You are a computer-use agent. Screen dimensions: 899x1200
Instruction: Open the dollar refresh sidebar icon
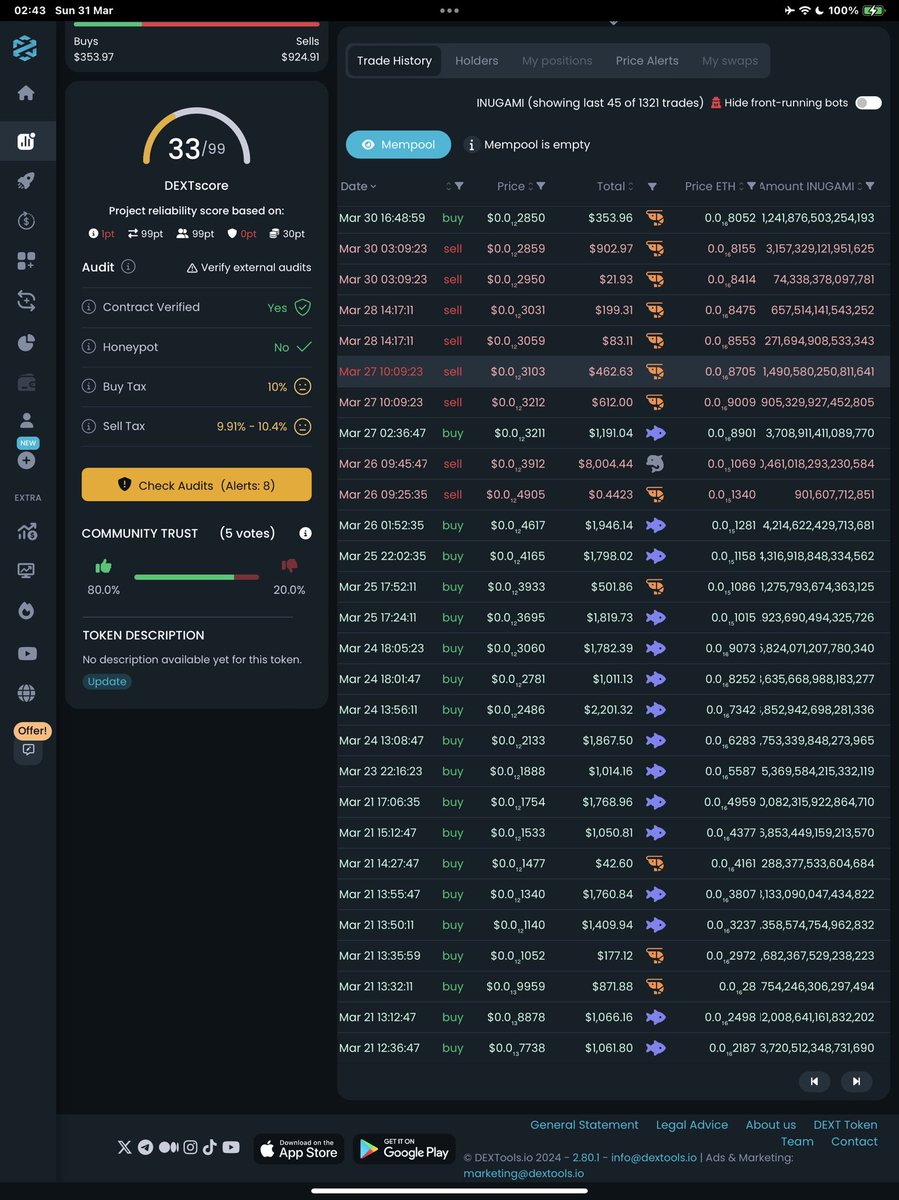coord(26,221)
